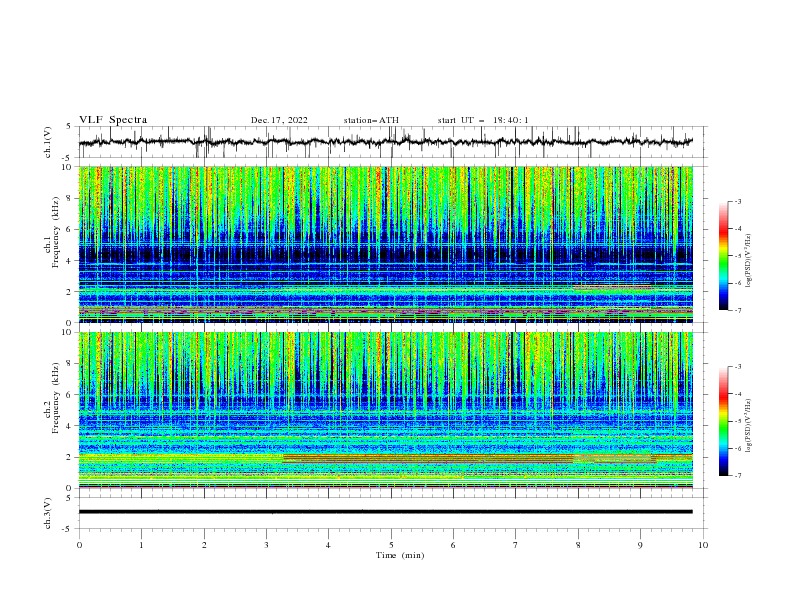Click the ch.2 spectrogram plot

tap(386, 410)
